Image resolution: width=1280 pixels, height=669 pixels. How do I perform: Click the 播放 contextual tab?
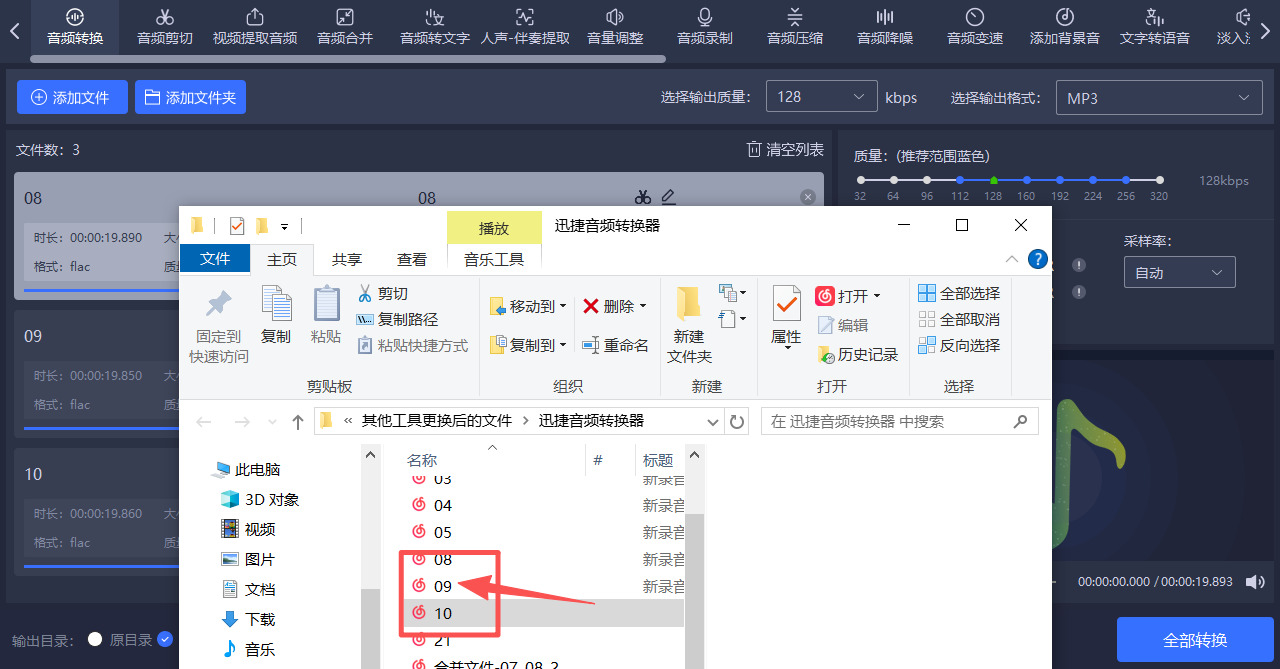tap(494, 228)
